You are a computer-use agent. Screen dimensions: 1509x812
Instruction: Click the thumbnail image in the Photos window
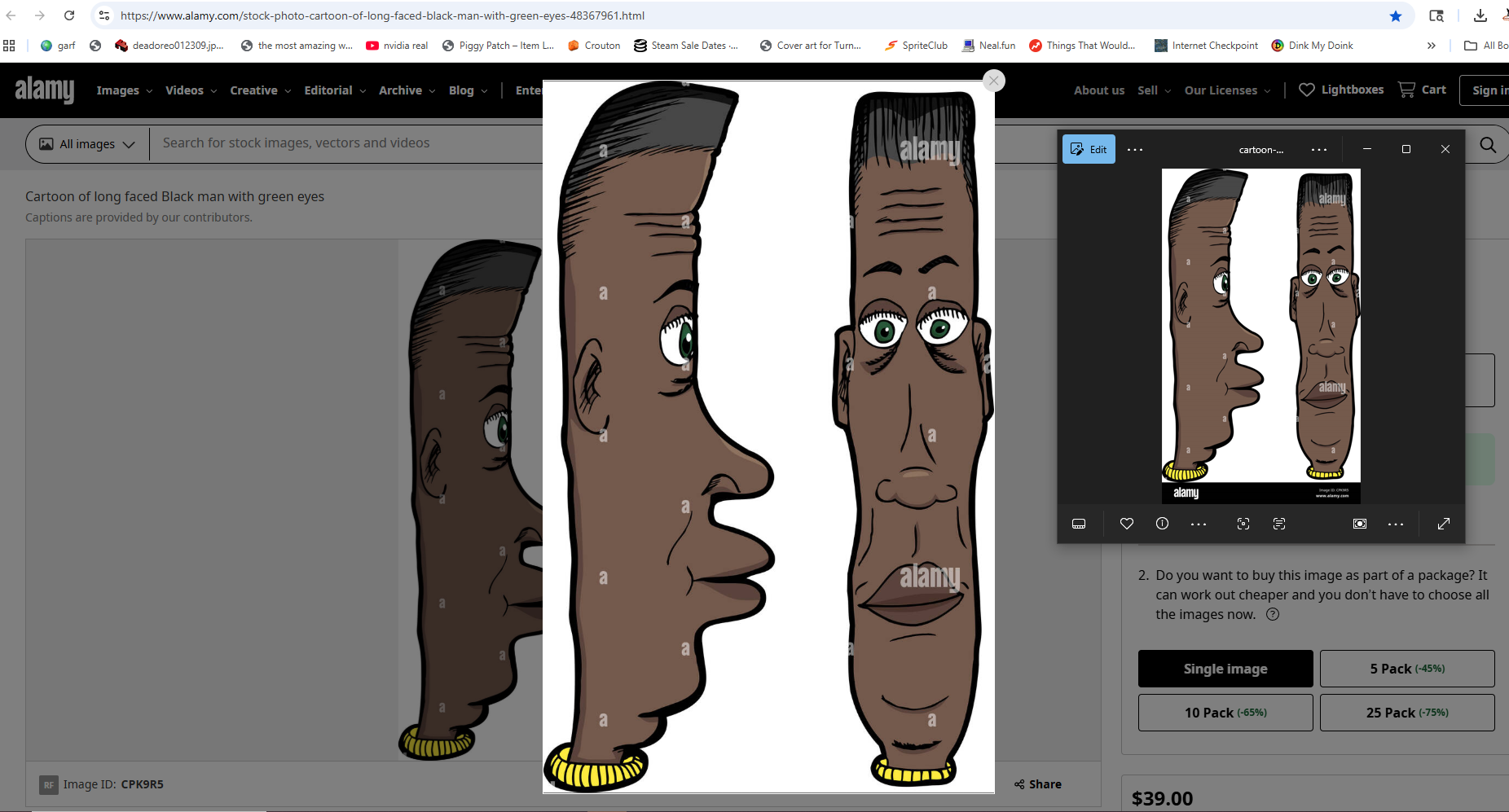[x=1261, y=336]
